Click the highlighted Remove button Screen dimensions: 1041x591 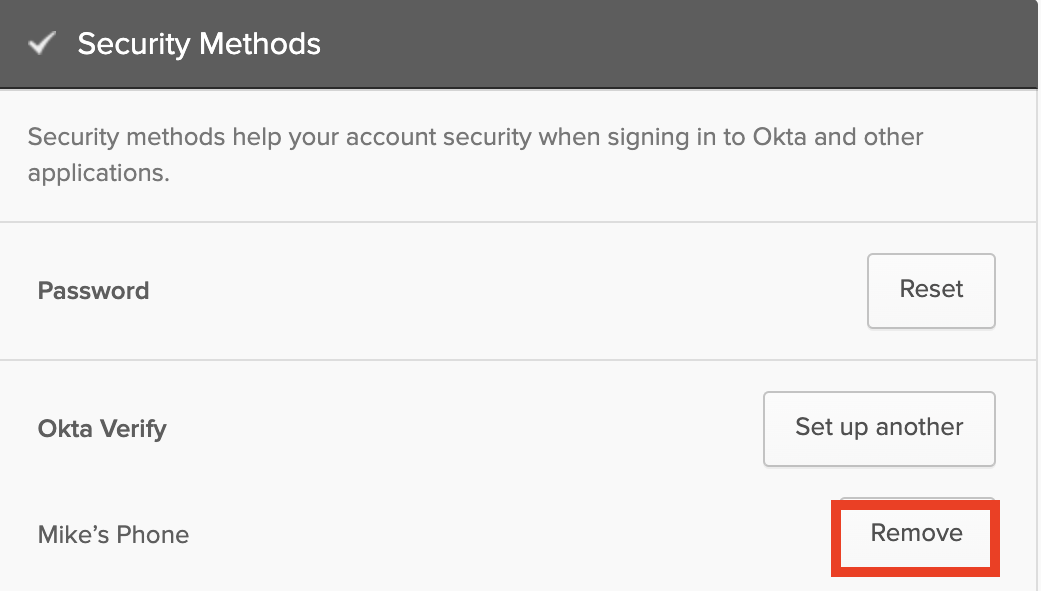[x=913, y=534]
